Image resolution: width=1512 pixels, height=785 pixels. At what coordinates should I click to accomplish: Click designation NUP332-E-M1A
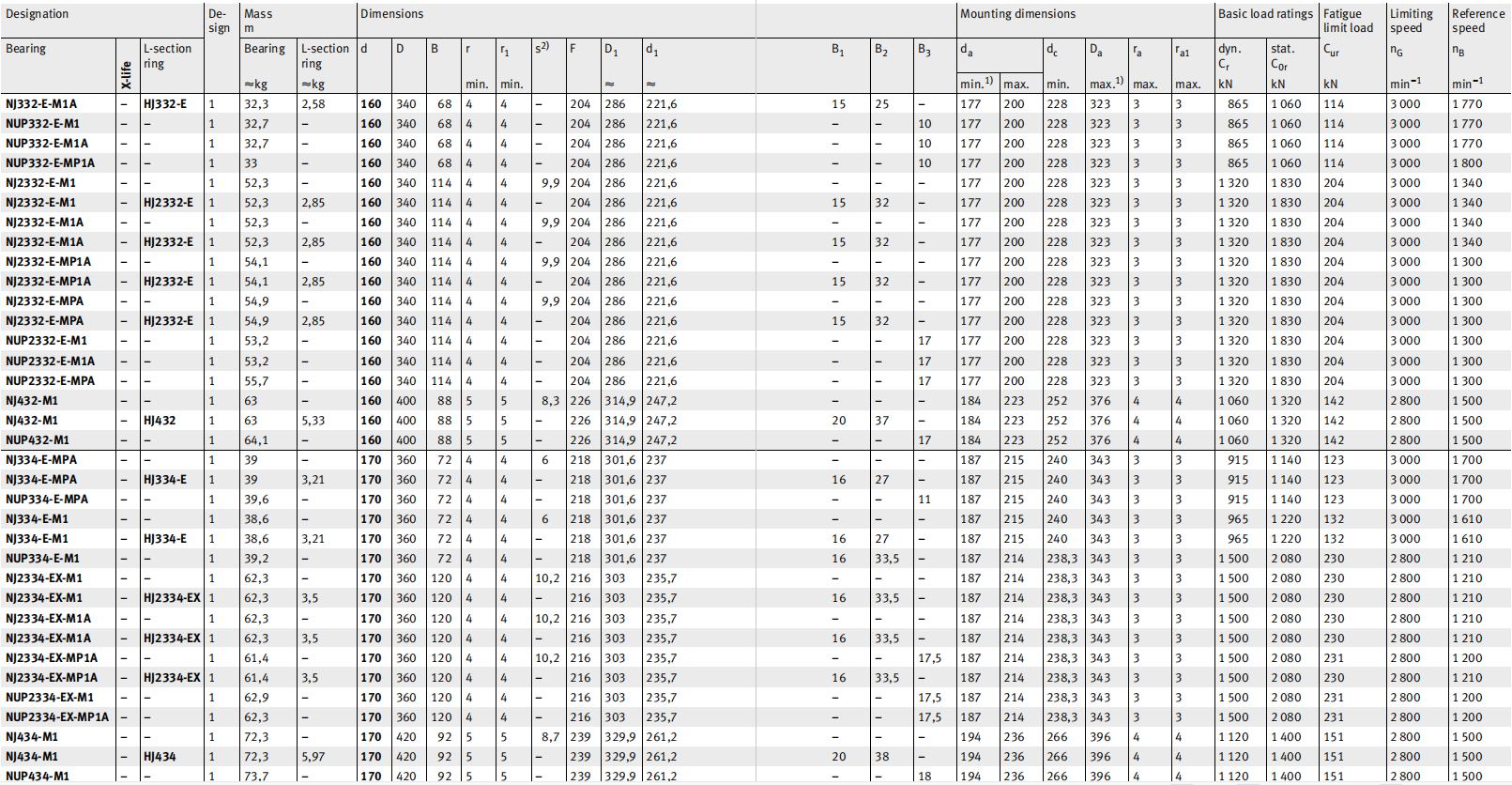47,144
